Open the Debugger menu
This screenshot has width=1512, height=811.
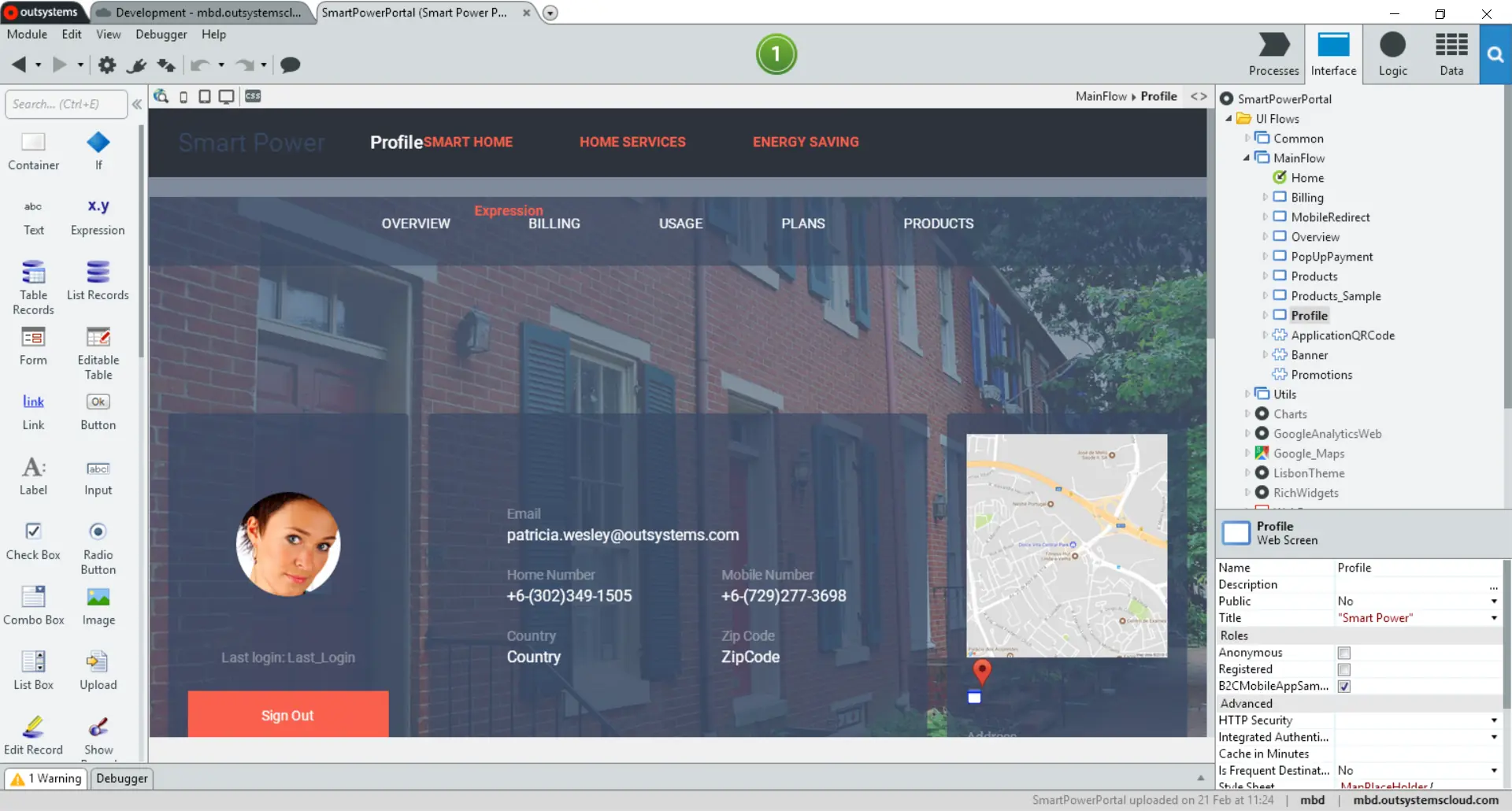161,34
